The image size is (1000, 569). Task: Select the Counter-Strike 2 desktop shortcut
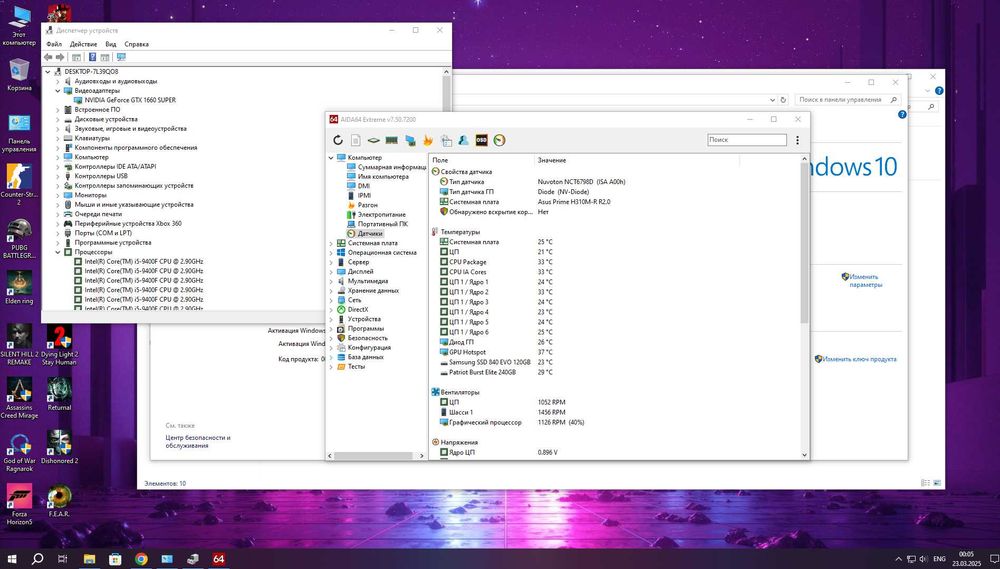19,185
